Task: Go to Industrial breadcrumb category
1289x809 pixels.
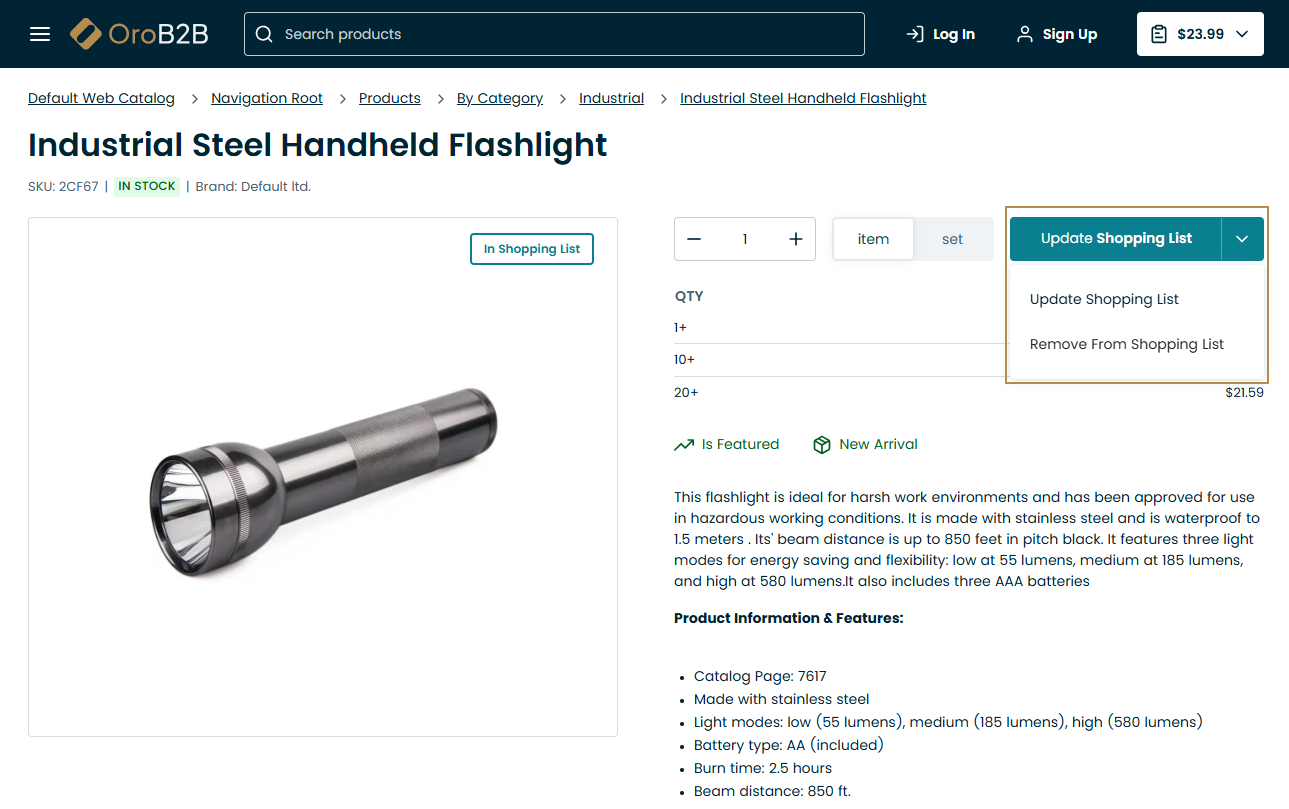Action: (611, 98)
